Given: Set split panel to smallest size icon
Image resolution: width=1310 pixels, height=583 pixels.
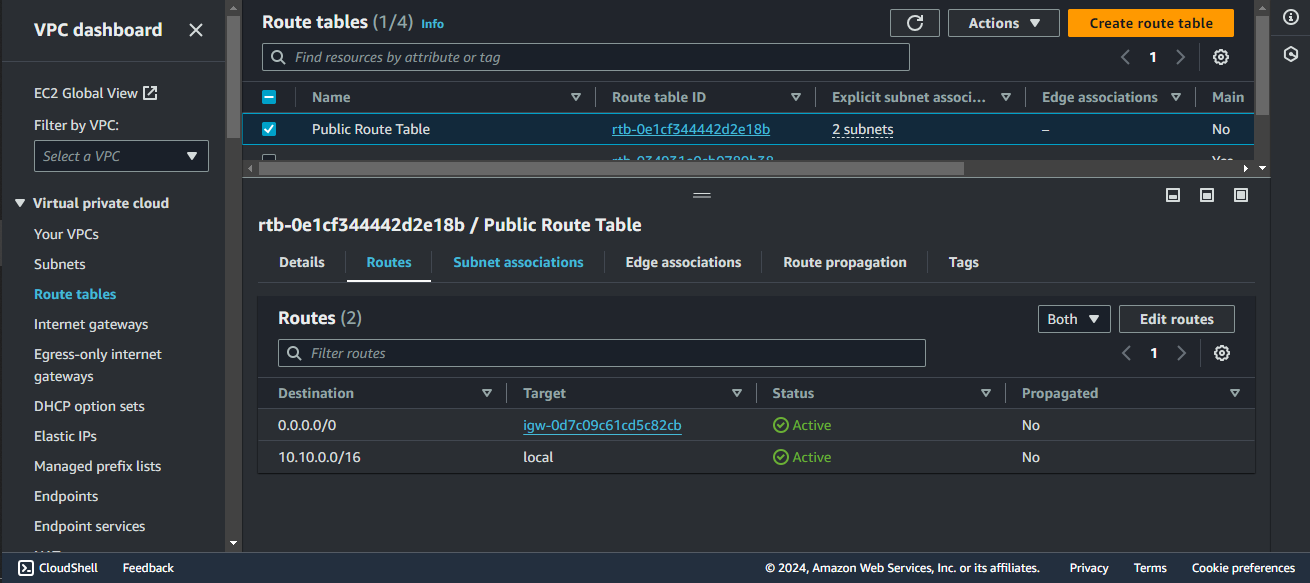Looking at the screenshot, I should [1174, 195].
